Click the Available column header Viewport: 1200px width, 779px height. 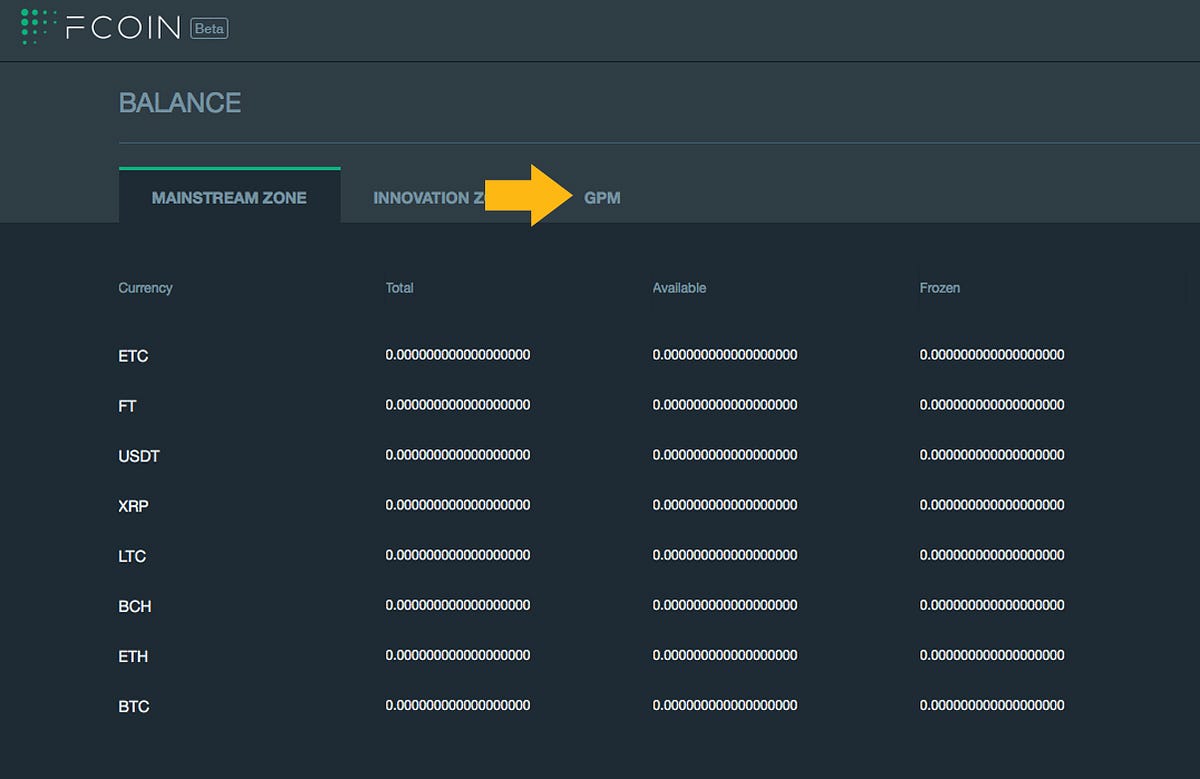679,288
